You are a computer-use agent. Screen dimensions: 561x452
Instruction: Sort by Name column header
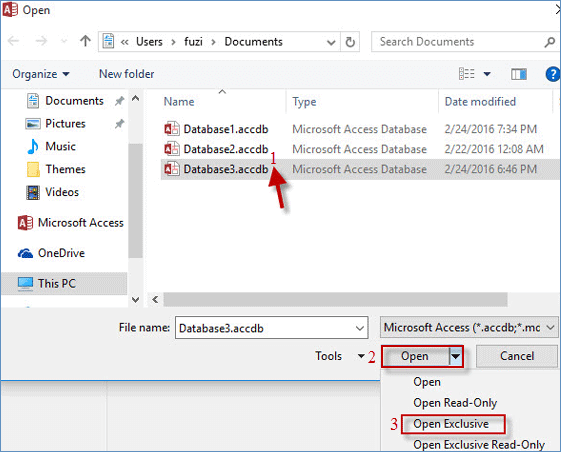(x=179, y=102)
